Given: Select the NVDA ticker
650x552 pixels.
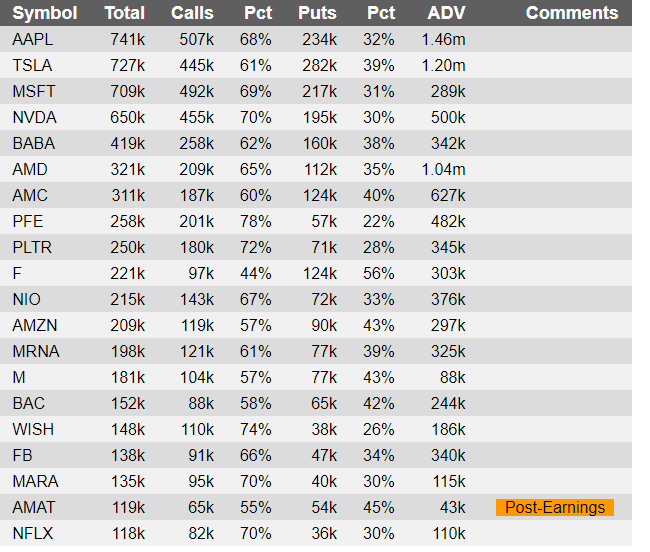Looking at the screenshot, I should click(x=34, y=117).
